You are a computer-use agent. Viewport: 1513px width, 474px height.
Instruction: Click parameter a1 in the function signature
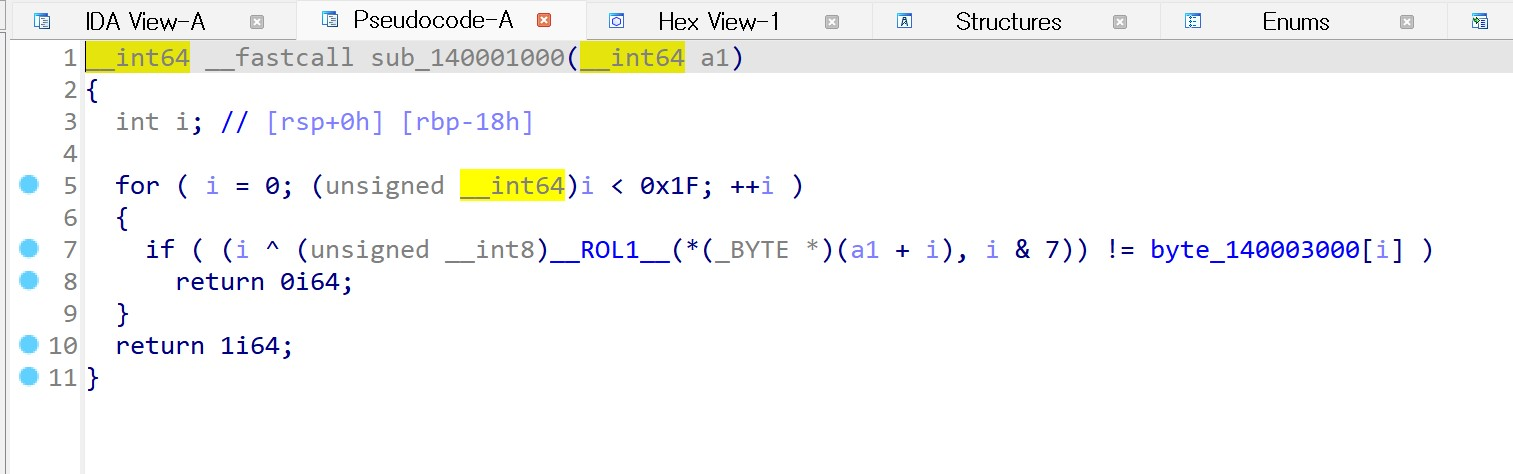click(x=715, y=58)
